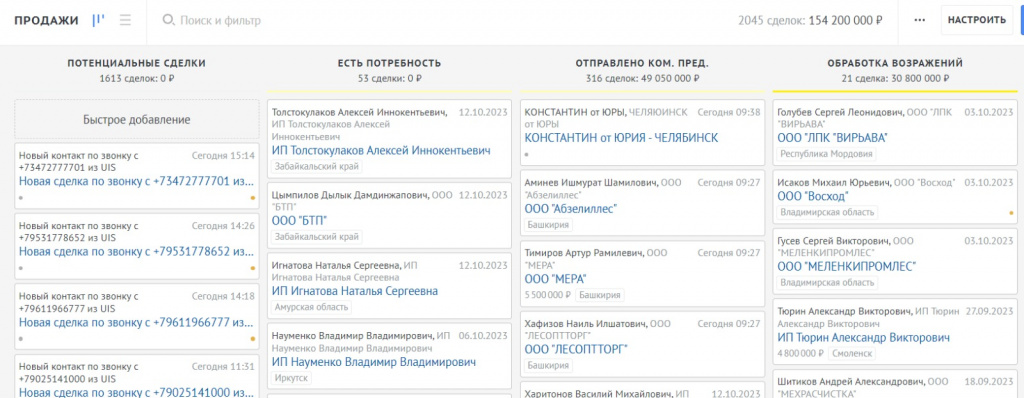The width and height of the screenshot is (1024, 398).
Task: Click Забайкальский край tag on ООО "БТП" card
Action: pos(317,237)
